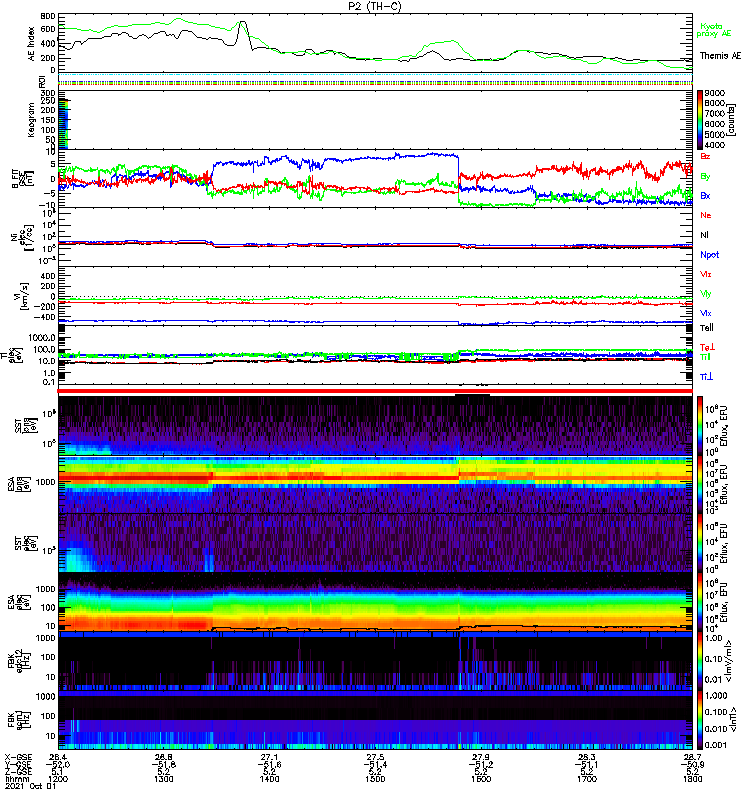
Task: Click the green By legend label
Action: point(705,176)
